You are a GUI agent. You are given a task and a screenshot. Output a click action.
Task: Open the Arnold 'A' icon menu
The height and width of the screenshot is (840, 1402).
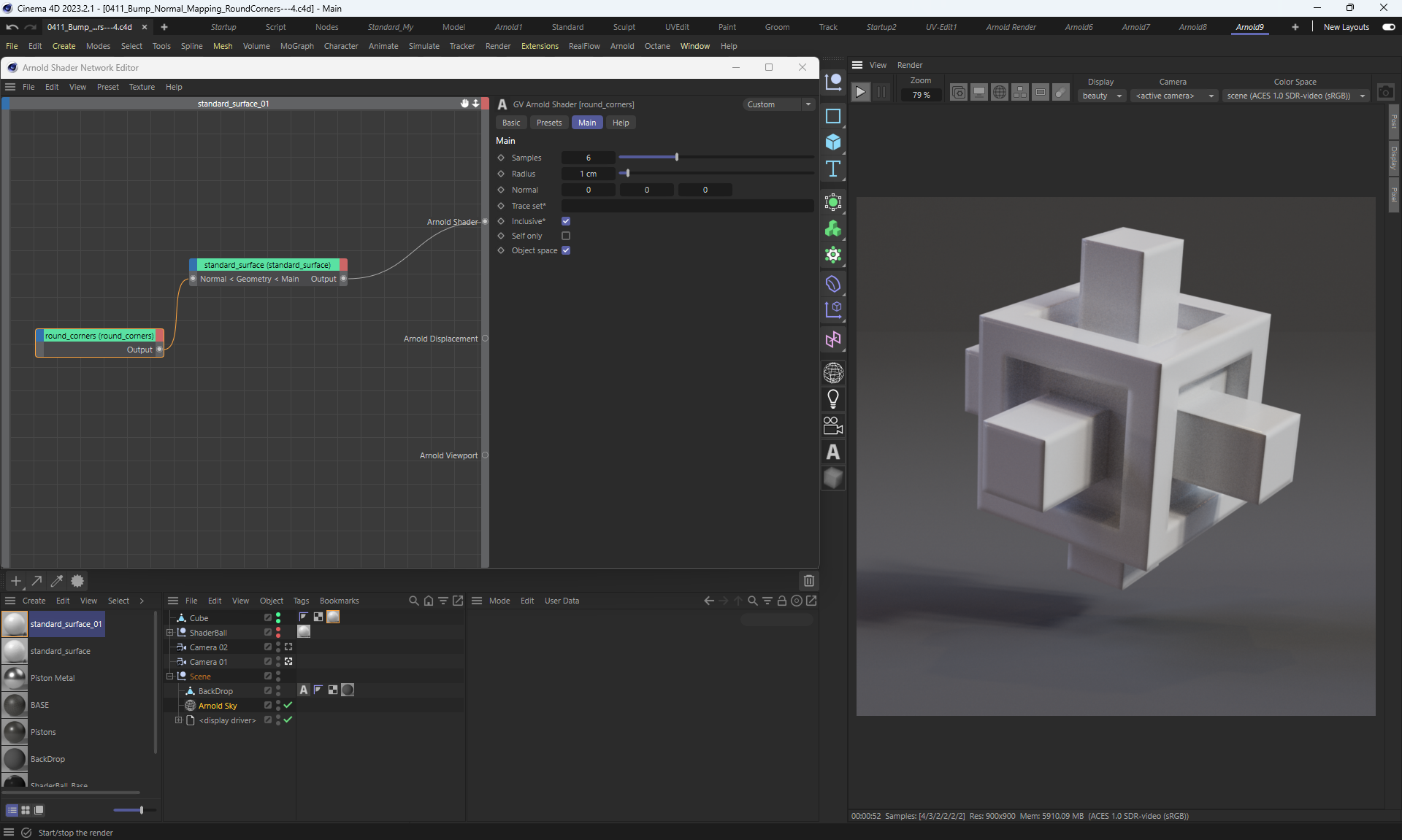point(832,452)
